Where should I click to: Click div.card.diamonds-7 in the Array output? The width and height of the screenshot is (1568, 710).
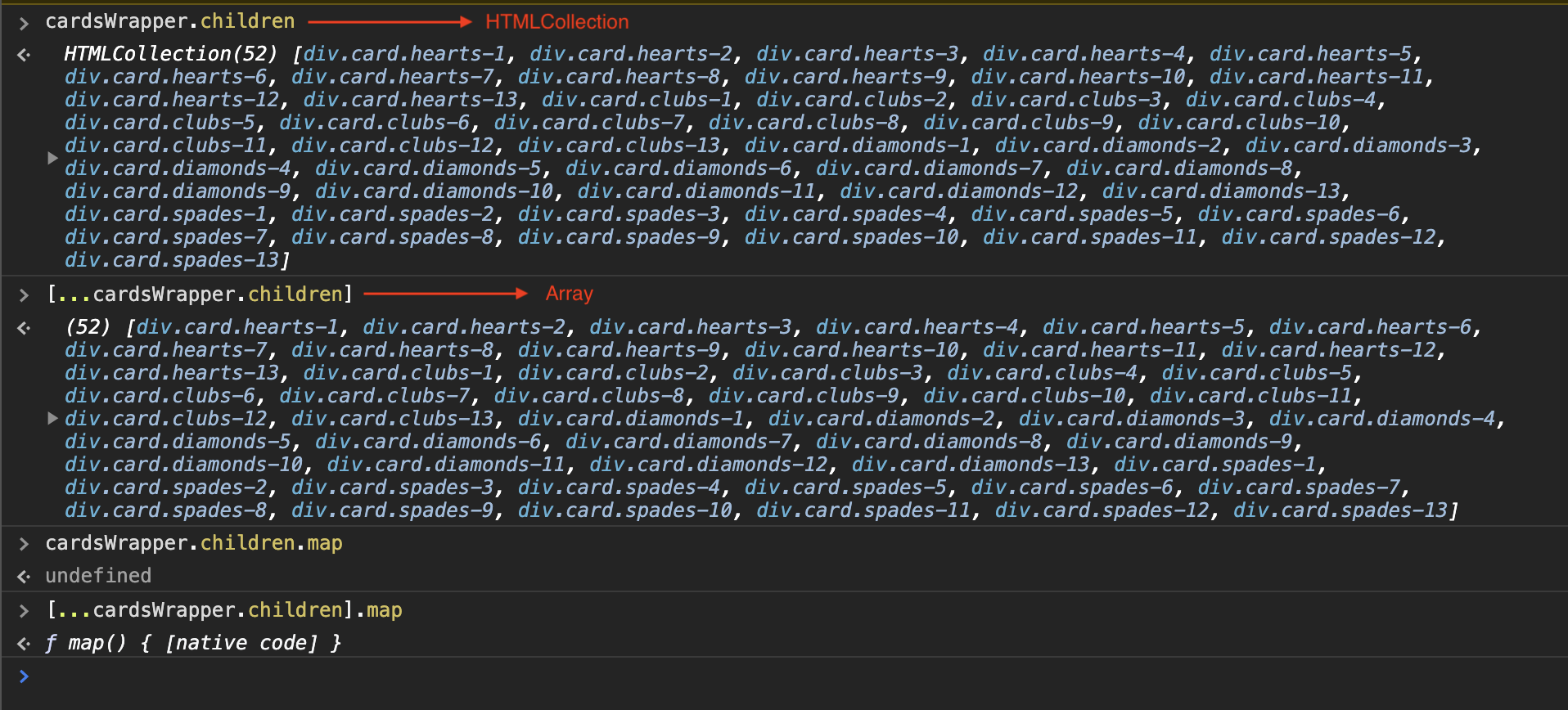pyautogui.click(x=679, y=442)
